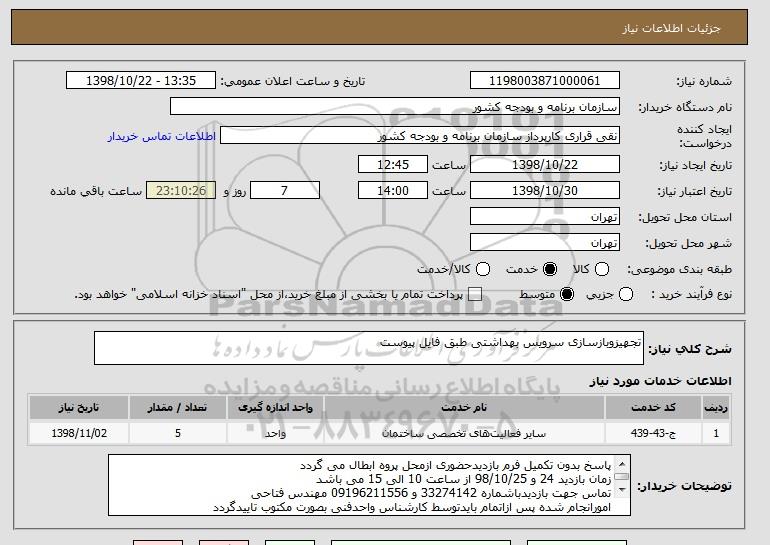Click the نام خدمت column header

(464, 408)
